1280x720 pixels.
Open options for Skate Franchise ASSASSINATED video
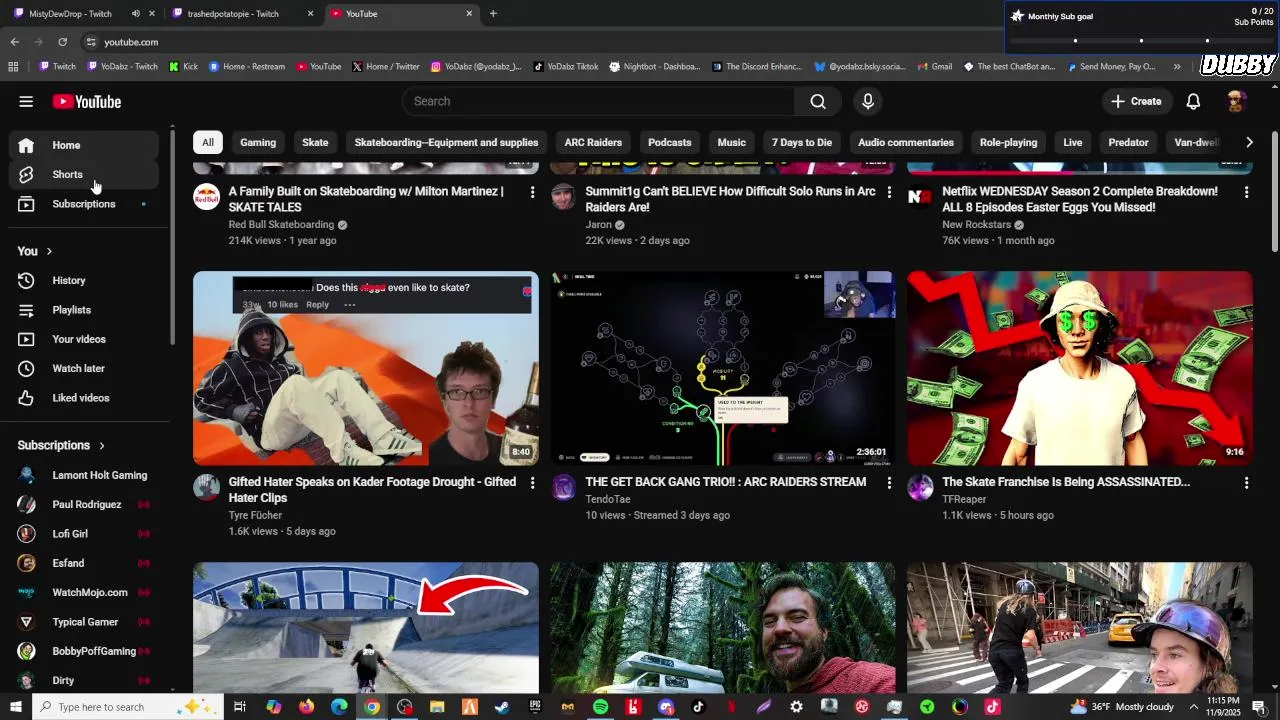1246,483
